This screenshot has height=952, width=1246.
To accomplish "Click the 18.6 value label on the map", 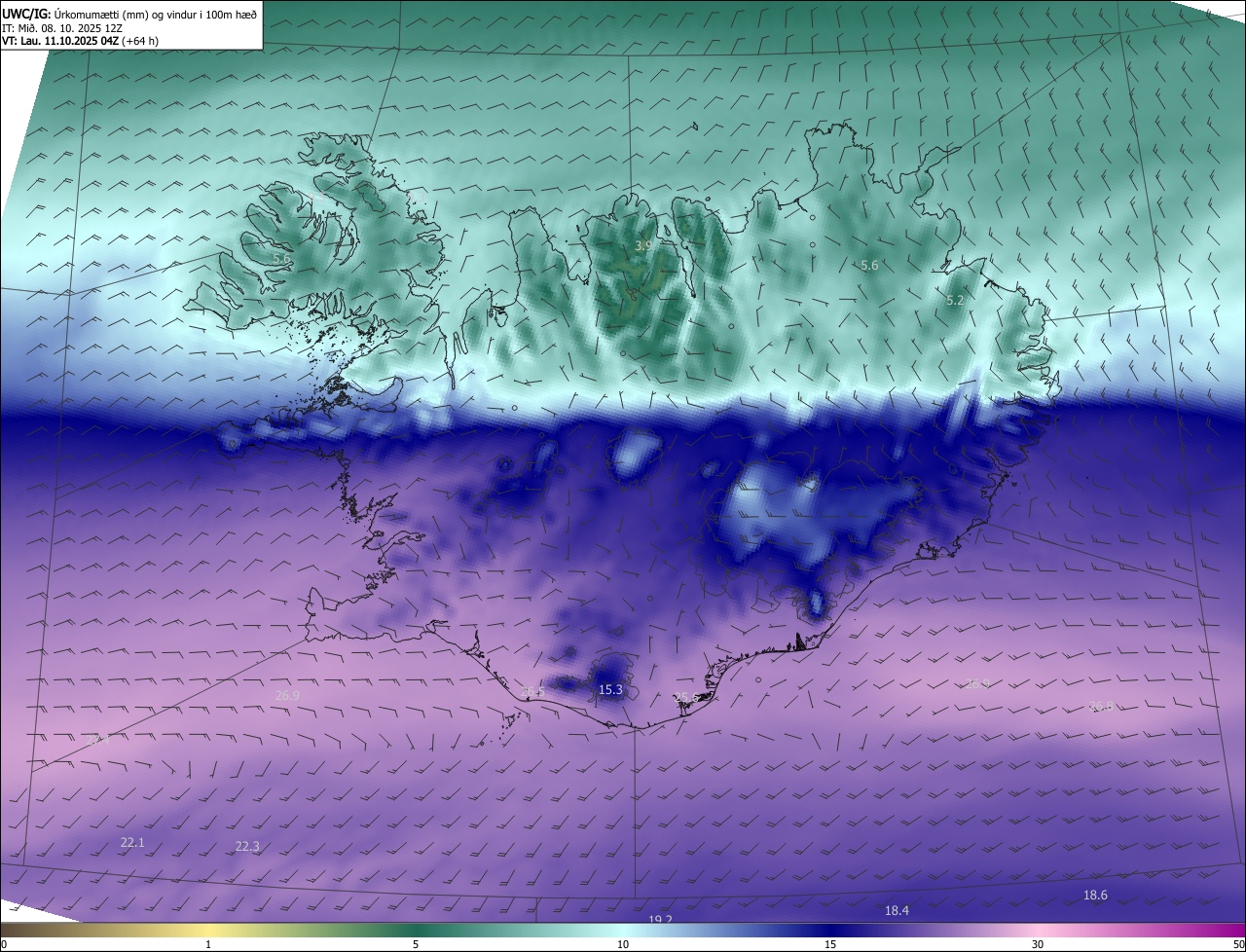I will 1095,896.
